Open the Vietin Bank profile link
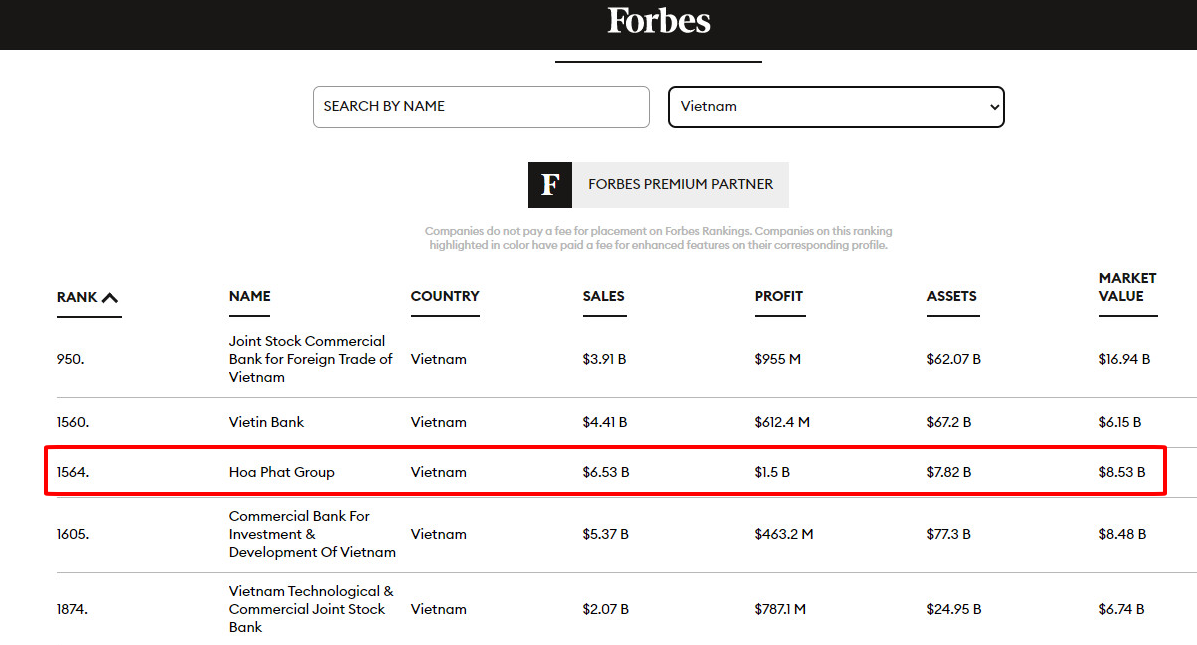 tap(266, 422)
